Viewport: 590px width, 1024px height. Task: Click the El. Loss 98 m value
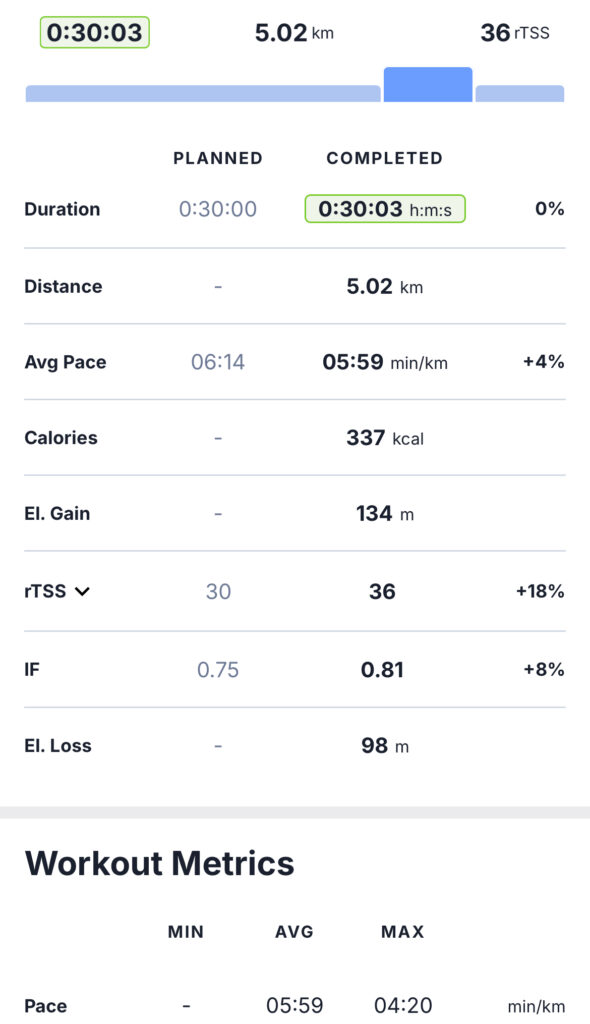tap(385, 746)
